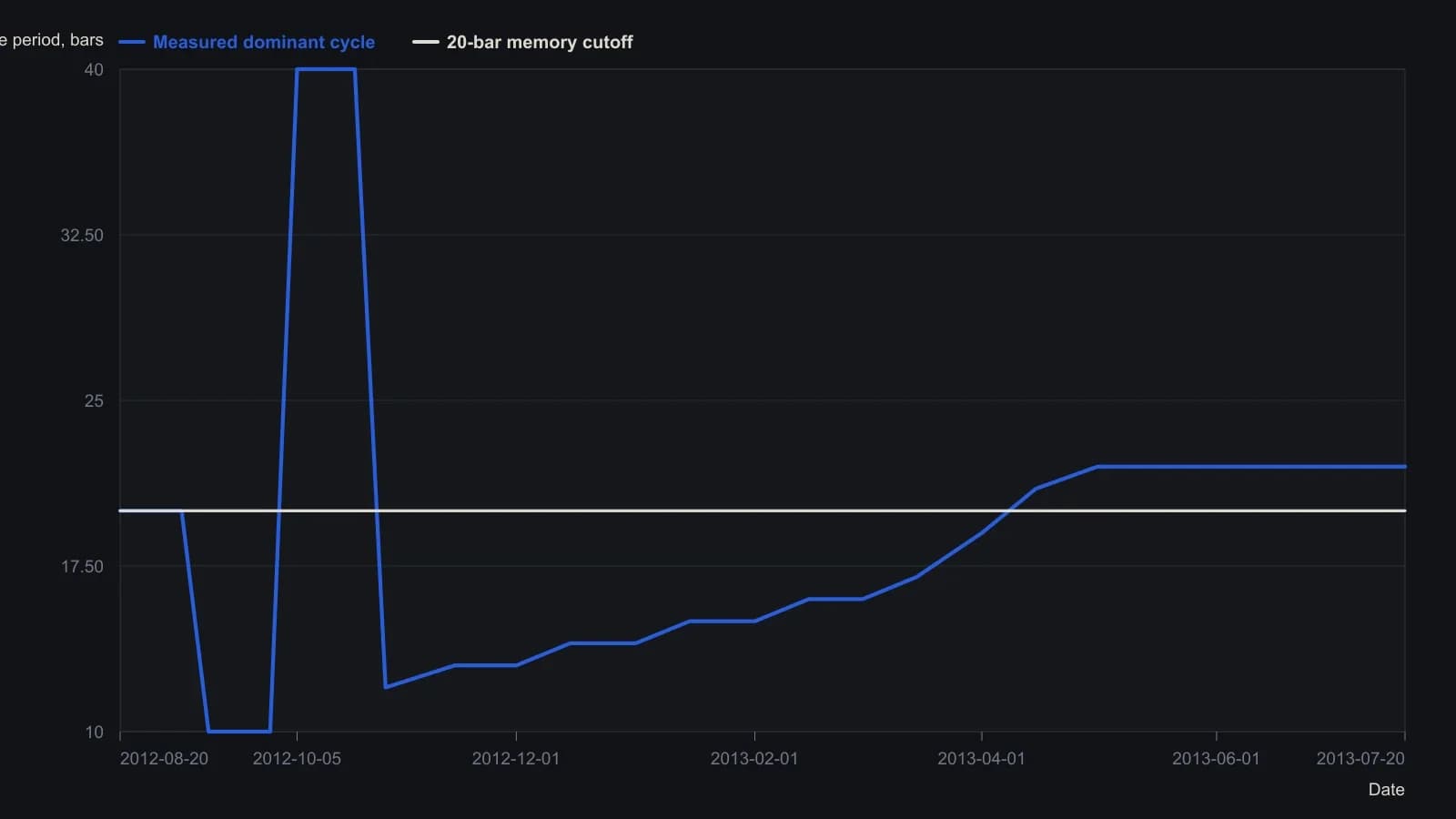Click the white legend line swatch
Screen dimensions: 1456x819
point(426,42)
